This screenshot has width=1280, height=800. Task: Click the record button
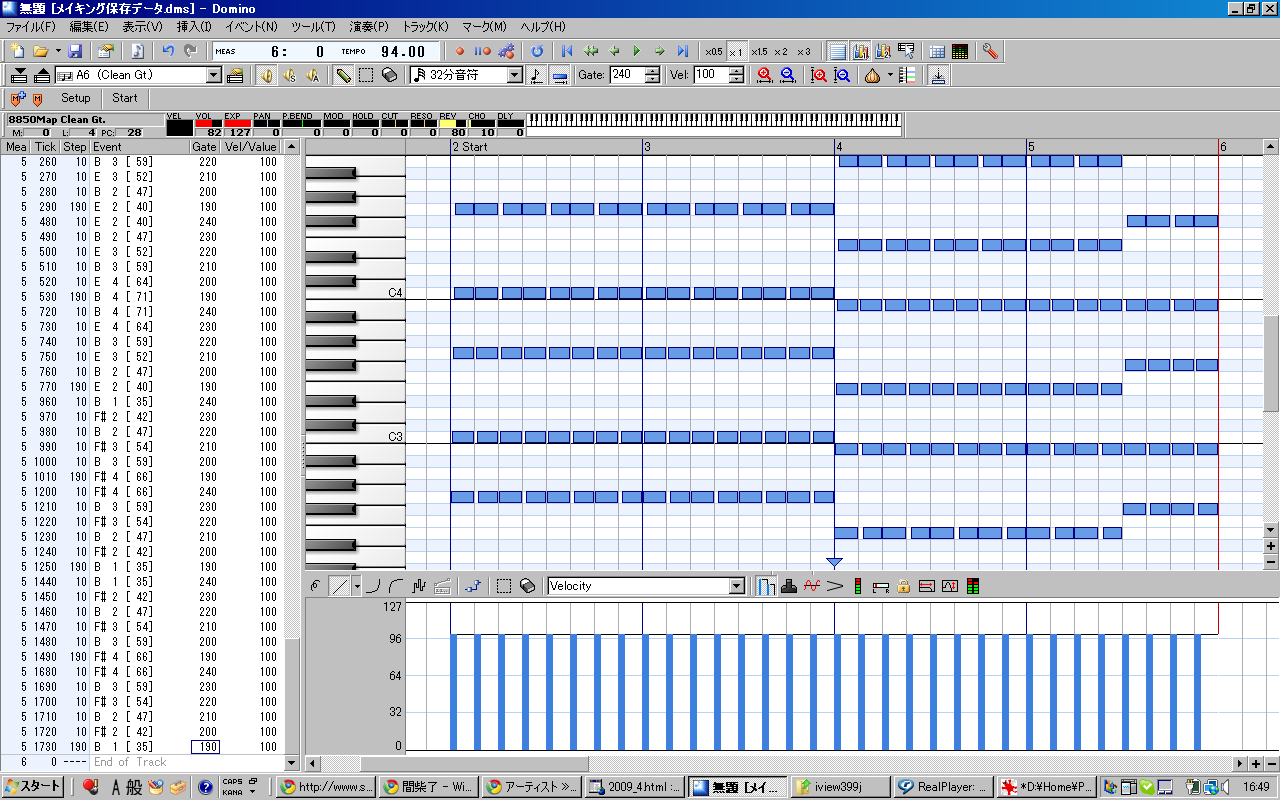tap(460, 51)
